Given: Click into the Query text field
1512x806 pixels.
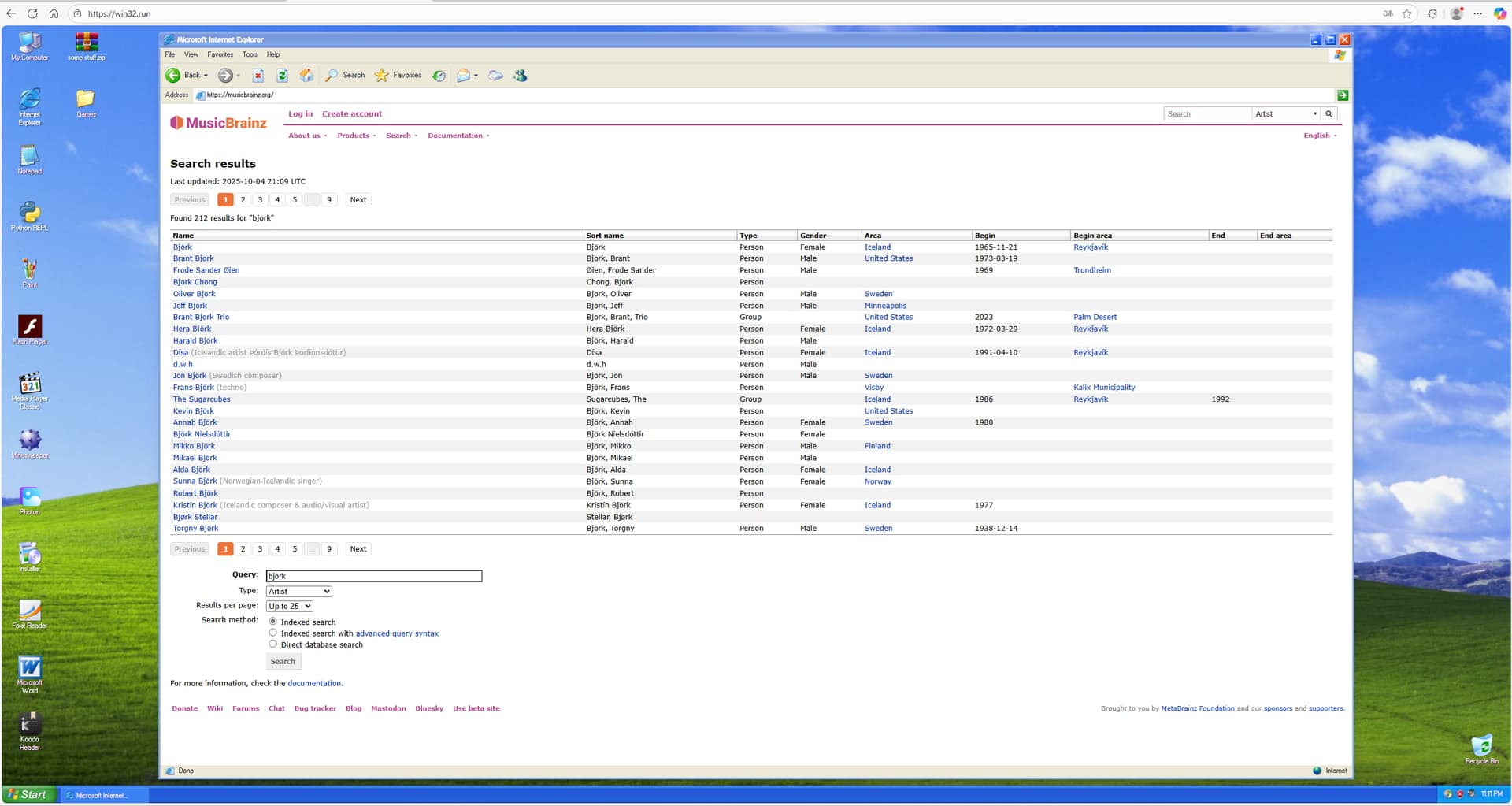Looking at the screenshot, I should (x=373, y=576).
